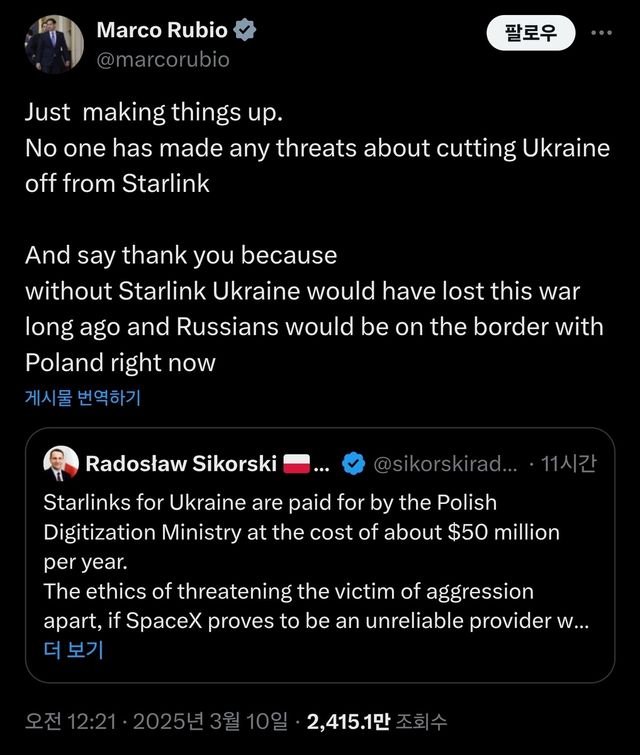The height and width of the screenshot is (755, 640).
Task: Expand quoted tweet with 더 보기
Action: tap(73, 650)
